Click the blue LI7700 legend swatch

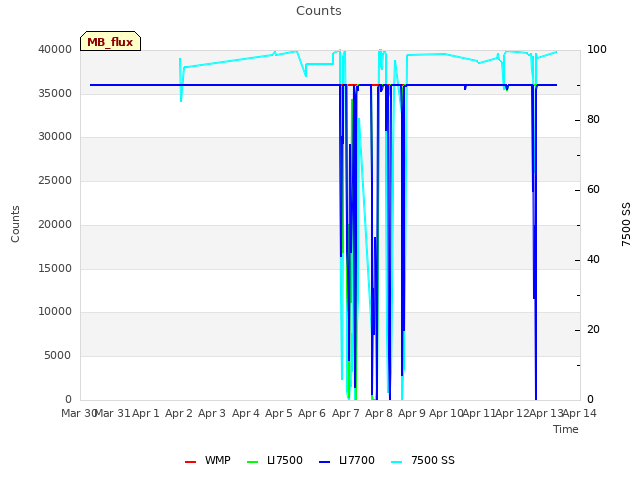[324, 462]
